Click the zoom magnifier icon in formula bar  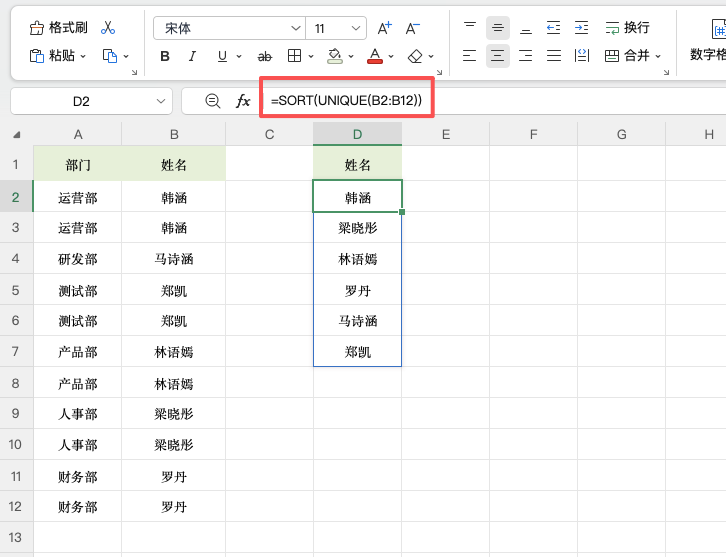(x=213, y=101)
